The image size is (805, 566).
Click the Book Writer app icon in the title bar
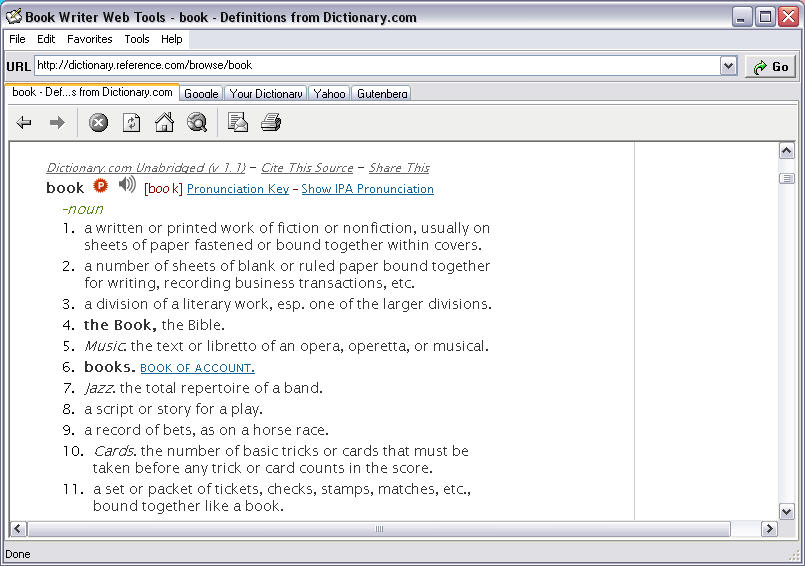coord(13,17)
